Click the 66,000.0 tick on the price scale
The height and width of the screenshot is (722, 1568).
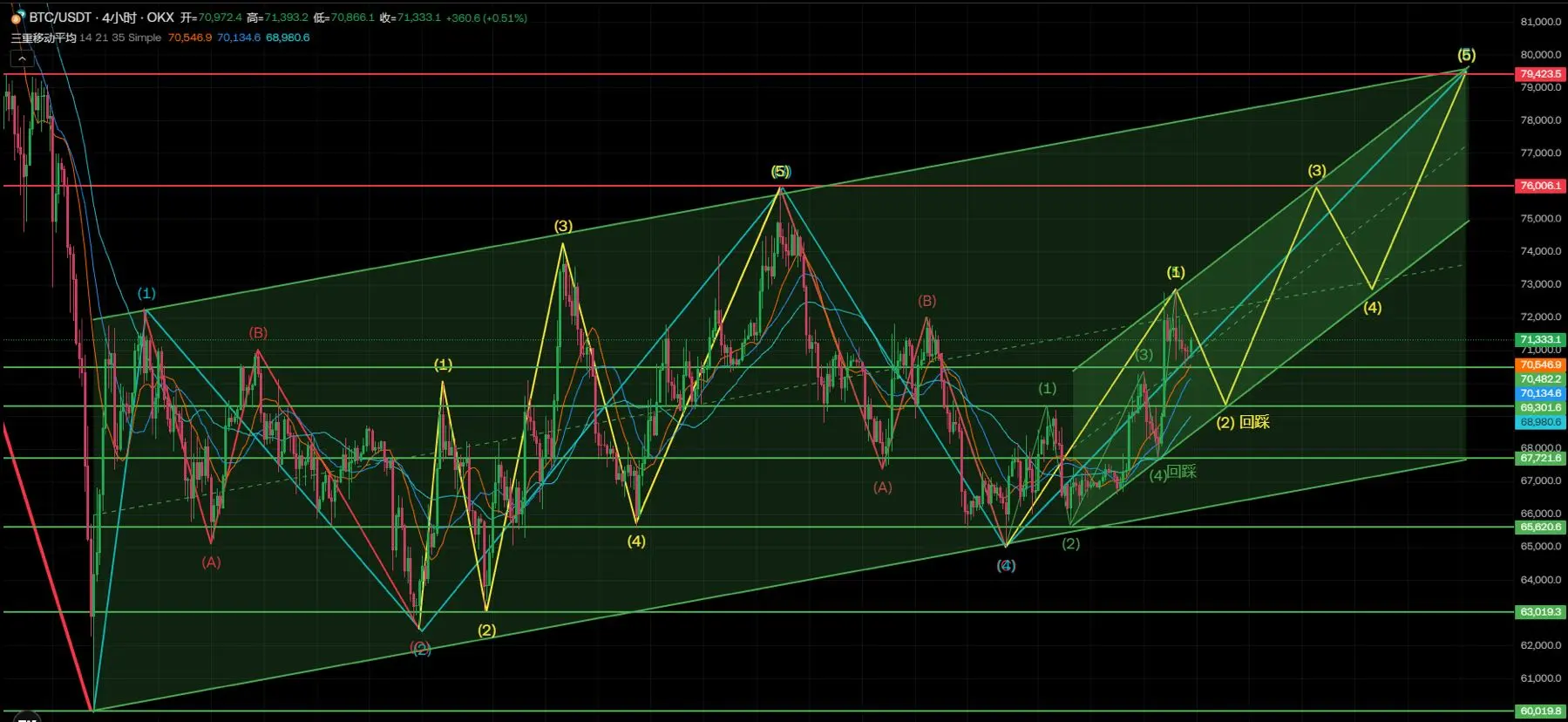point(1541,514)
